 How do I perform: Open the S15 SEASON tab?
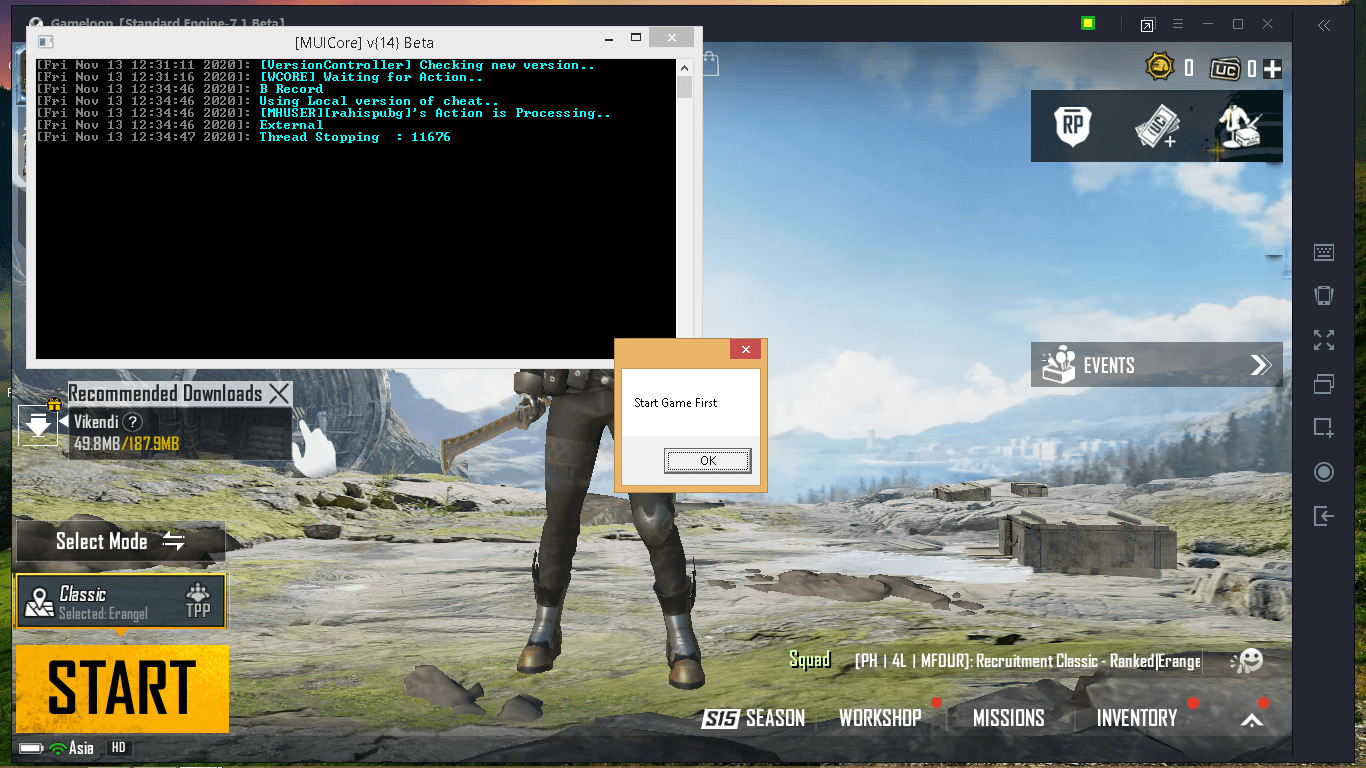click(x=753, y=718)
